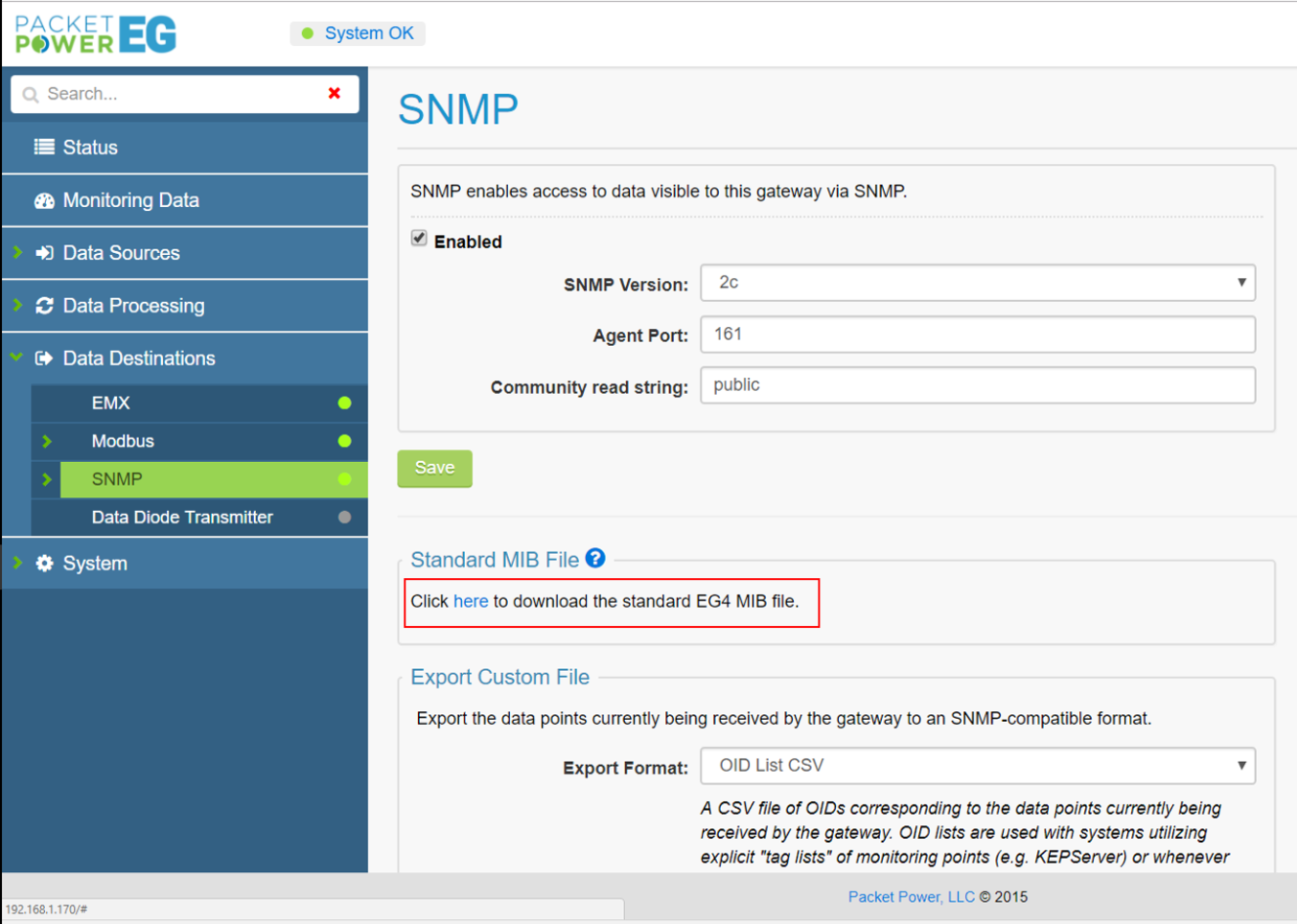Image resolution: width=1297 pixels, height=924 pixels.
Task: Open the EMX destination page
Action: pyautogui.click(x=111, y=404)
